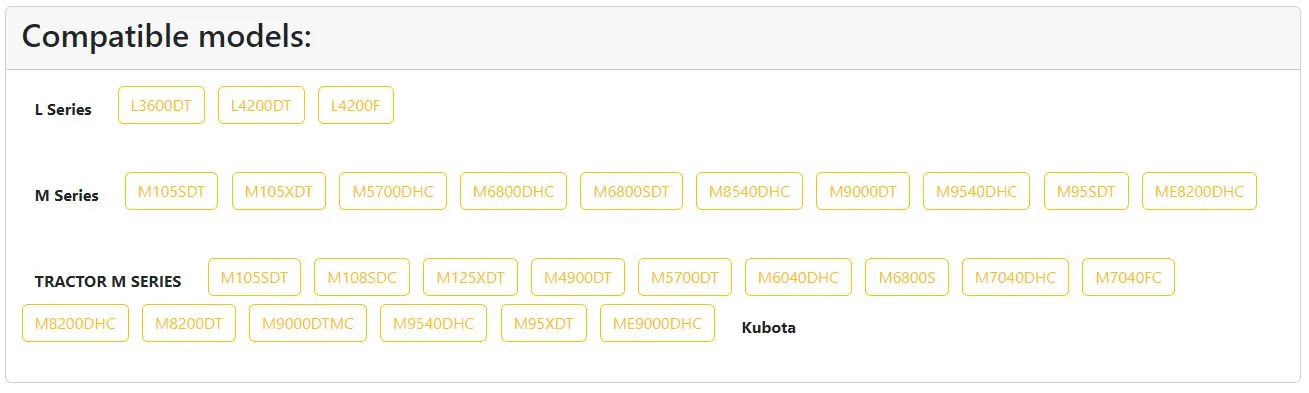Open the M125XDT model tag
Image resolution: width=1309 pixels, height=393 pixels.
coord(470,277)
